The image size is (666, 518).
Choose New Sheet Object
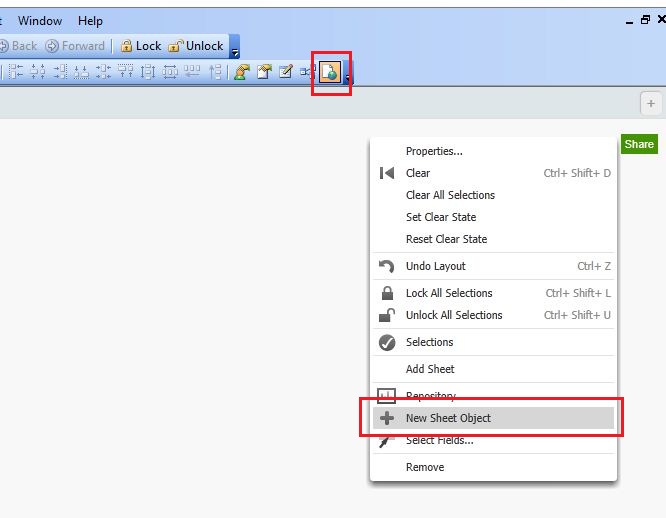pos(493,418)
